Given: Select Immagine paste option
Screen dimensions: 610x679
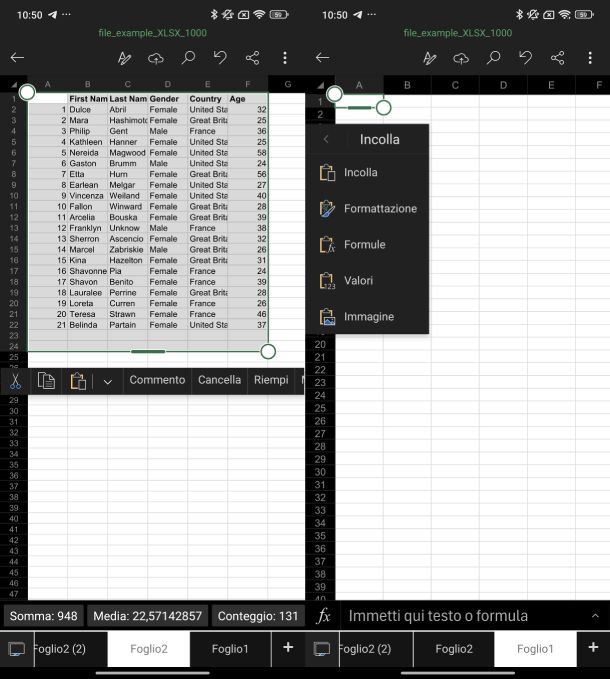Looking at the screenshot, I should [367, 316].
